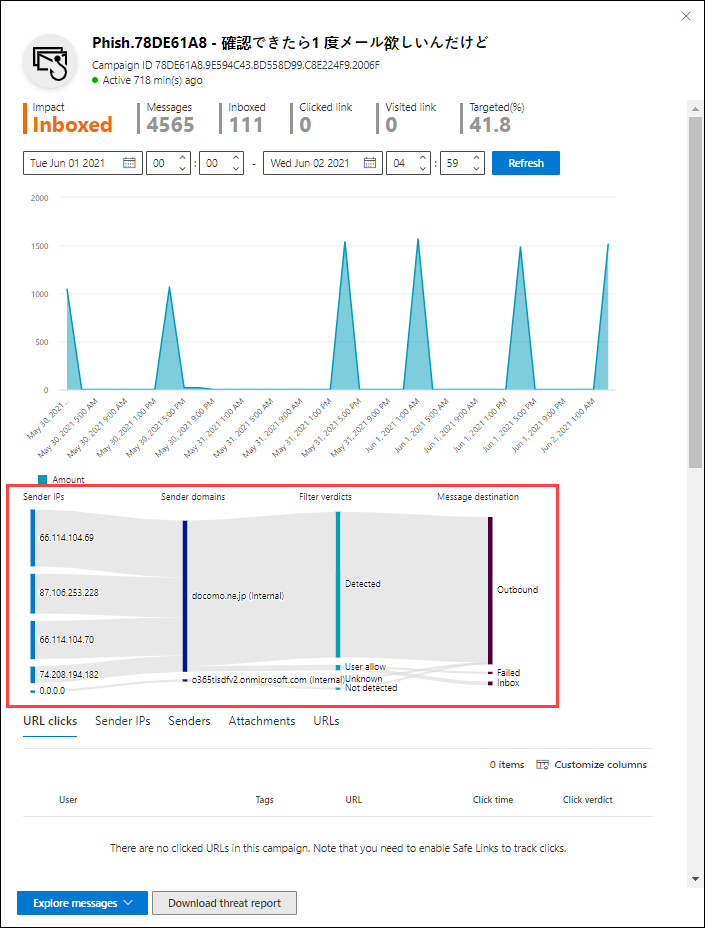The width and height of the screenshot is (705, 928).
Task: Close the campaign details flyout
Action: (685, 16)
